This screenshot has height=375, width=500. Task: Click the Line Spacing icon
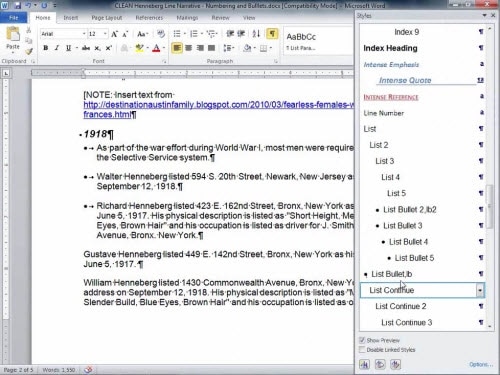(x=227, y=48)
